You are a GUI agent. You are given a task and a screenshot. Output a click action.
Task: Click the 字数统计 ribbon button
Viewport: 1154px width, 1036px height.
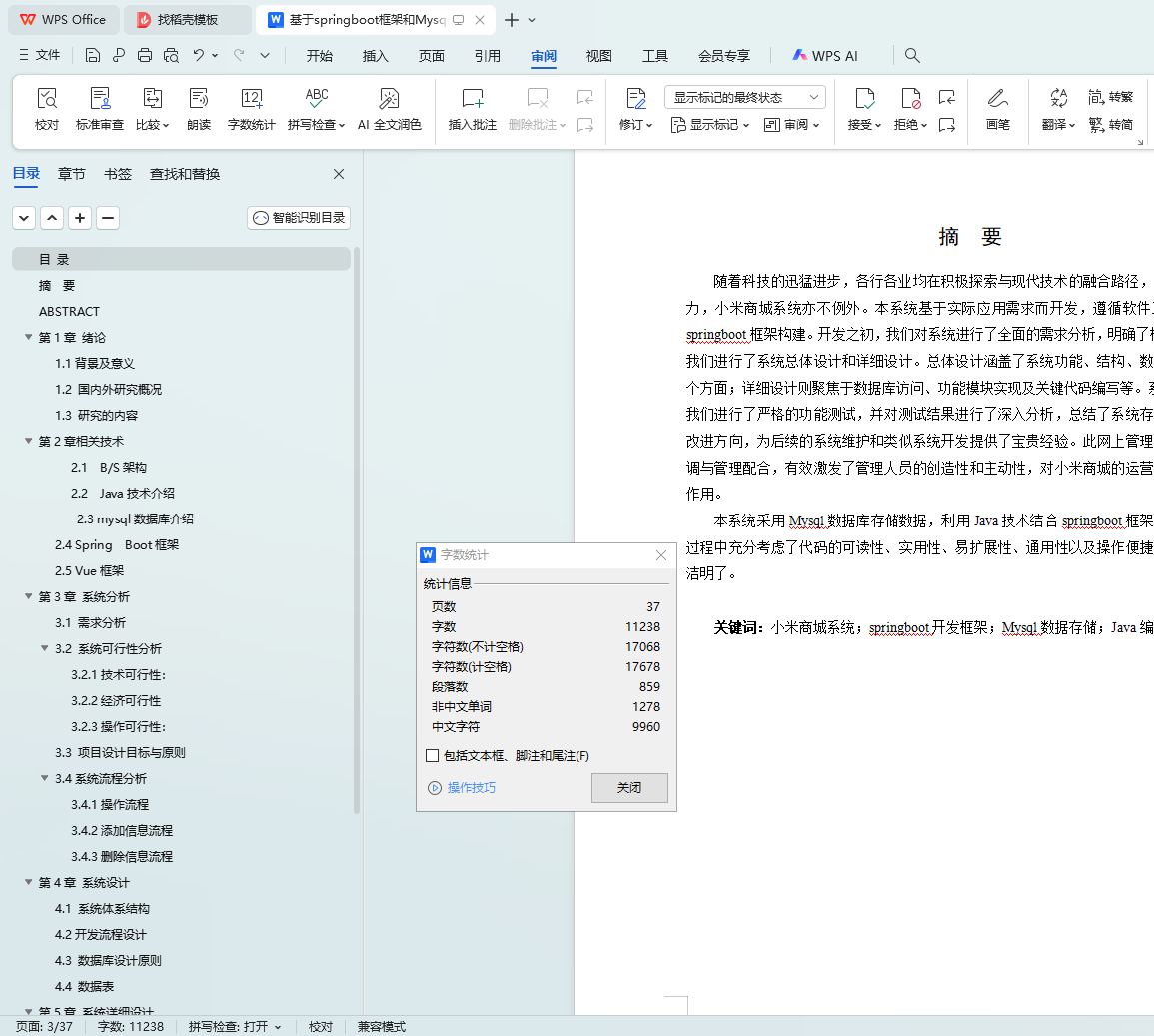(x=251, y=109)
